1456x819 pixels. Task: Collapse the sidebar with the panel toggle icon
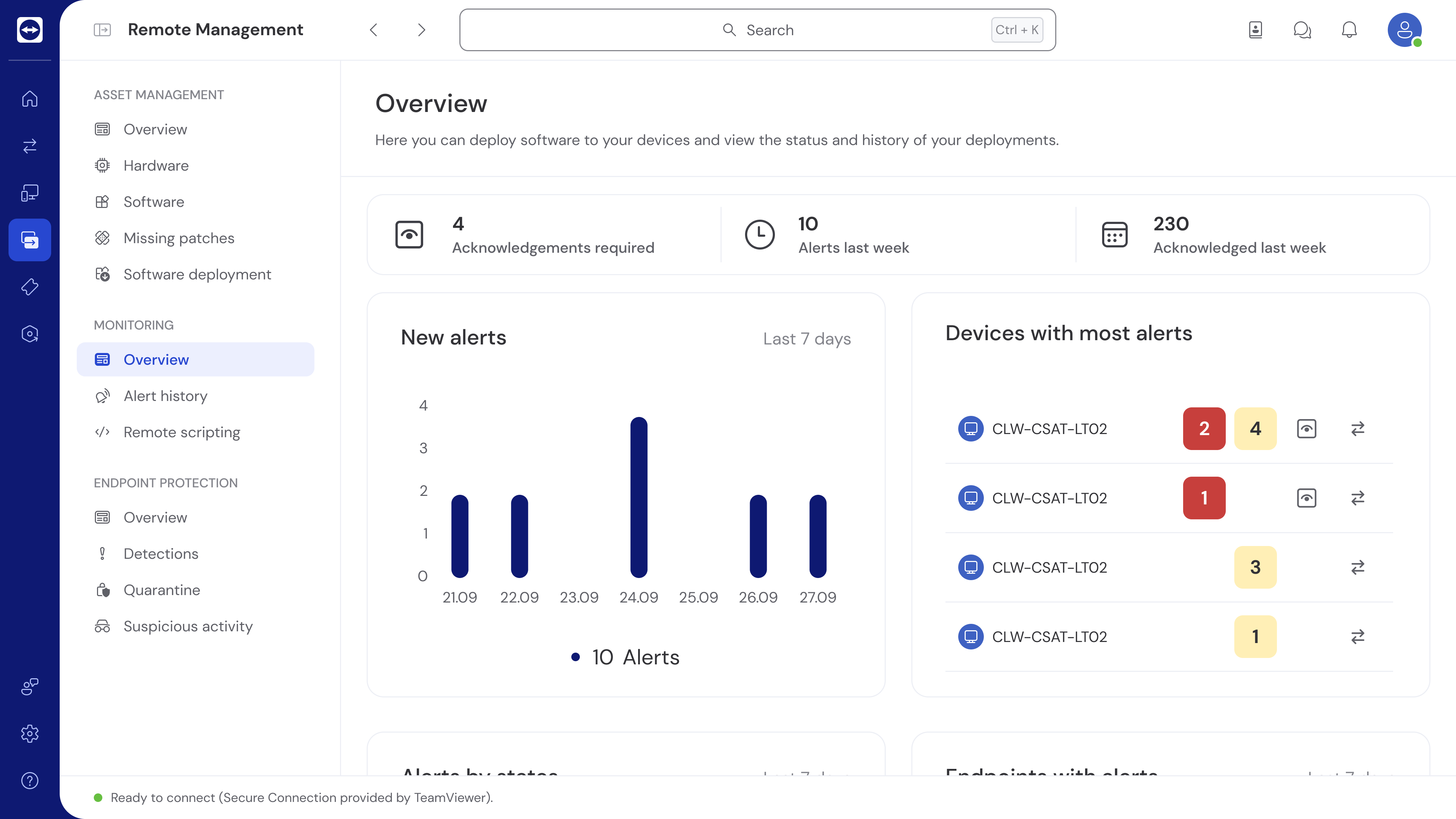point(102,30)
